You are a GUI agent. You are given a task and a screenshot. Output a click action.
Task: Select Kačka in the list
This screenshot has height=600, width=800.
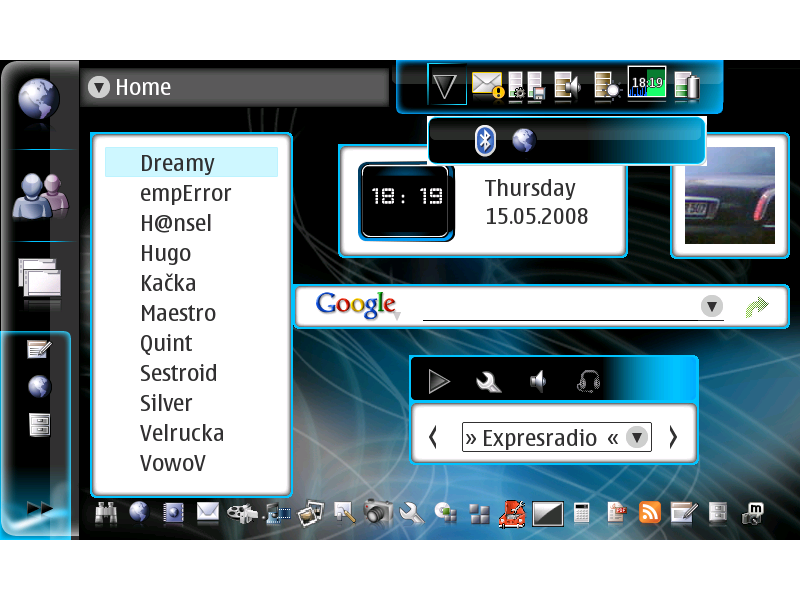191,283
